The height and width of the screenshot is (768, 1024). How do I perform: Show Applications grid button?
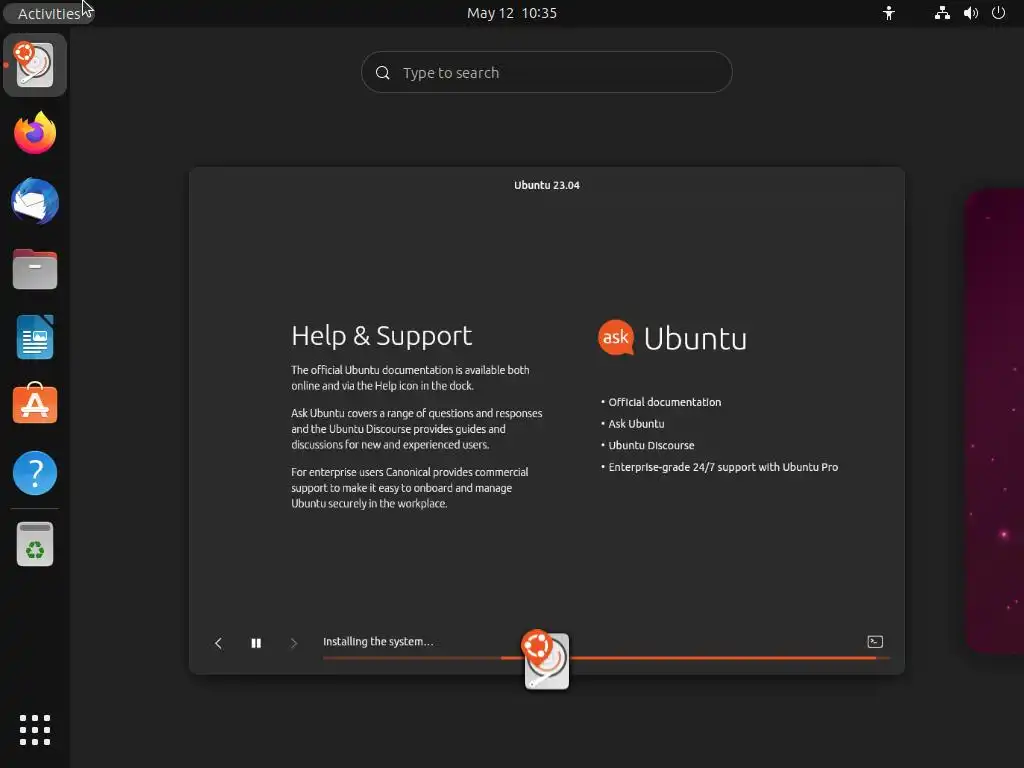(35, 729)
